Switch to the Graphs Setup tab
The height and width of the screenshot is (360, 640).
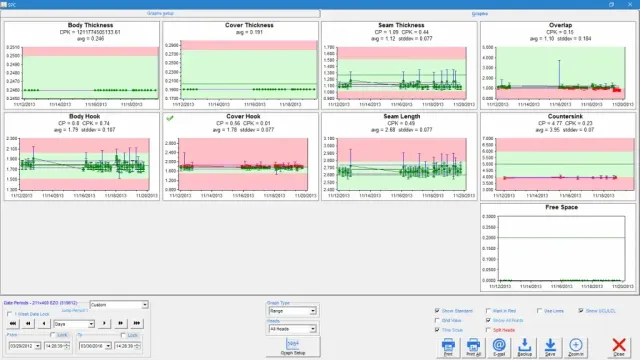point(160,13)
